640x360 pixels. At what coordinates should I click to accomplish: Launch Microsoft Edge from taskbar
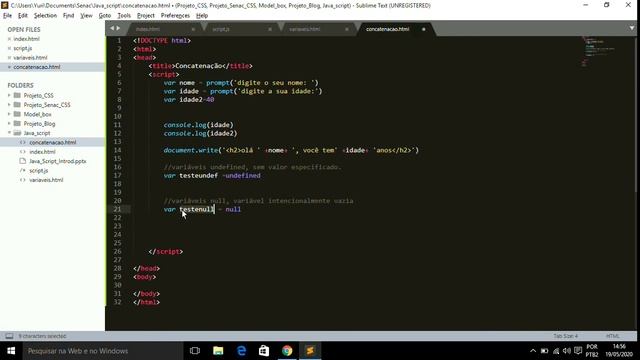tap(241, 351)
